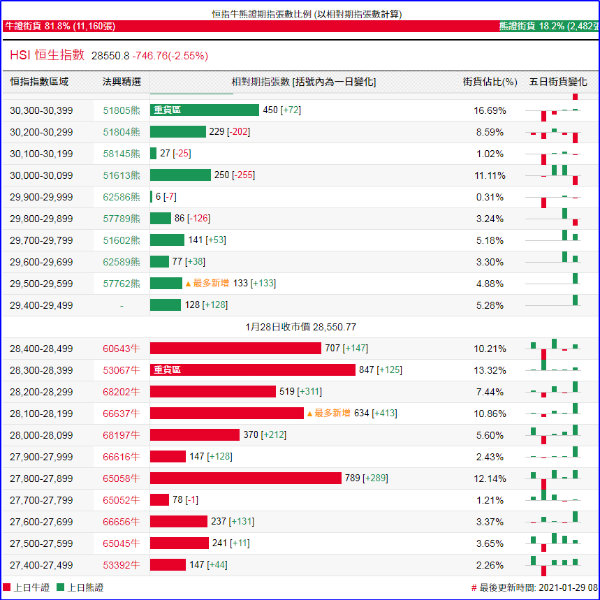Click the orange 最多新增 marker in 28,100-28,199 row
The height and width of the screenshot is (600, 600).
click(x=328, y=413)
